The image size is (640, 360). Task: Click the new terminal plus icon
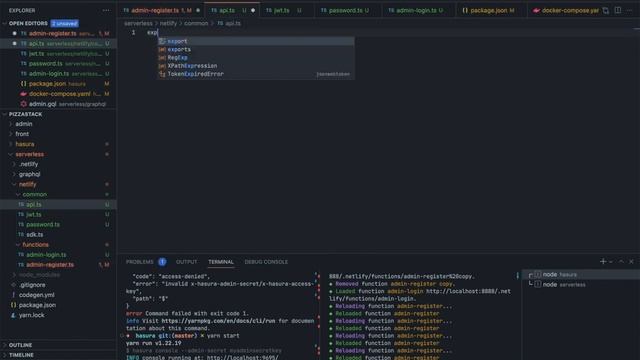tap(602, 262)
